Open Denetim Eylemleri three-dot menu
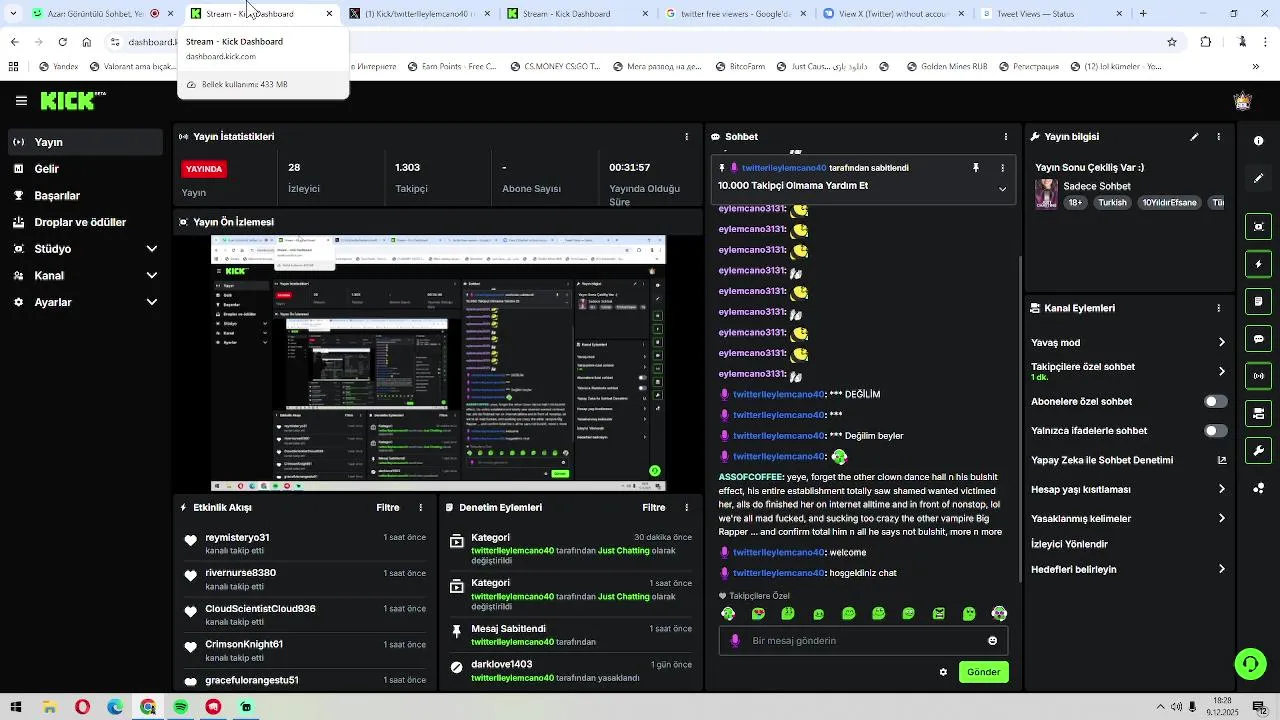Screen dimensions: 1280x720 point(686,508)
